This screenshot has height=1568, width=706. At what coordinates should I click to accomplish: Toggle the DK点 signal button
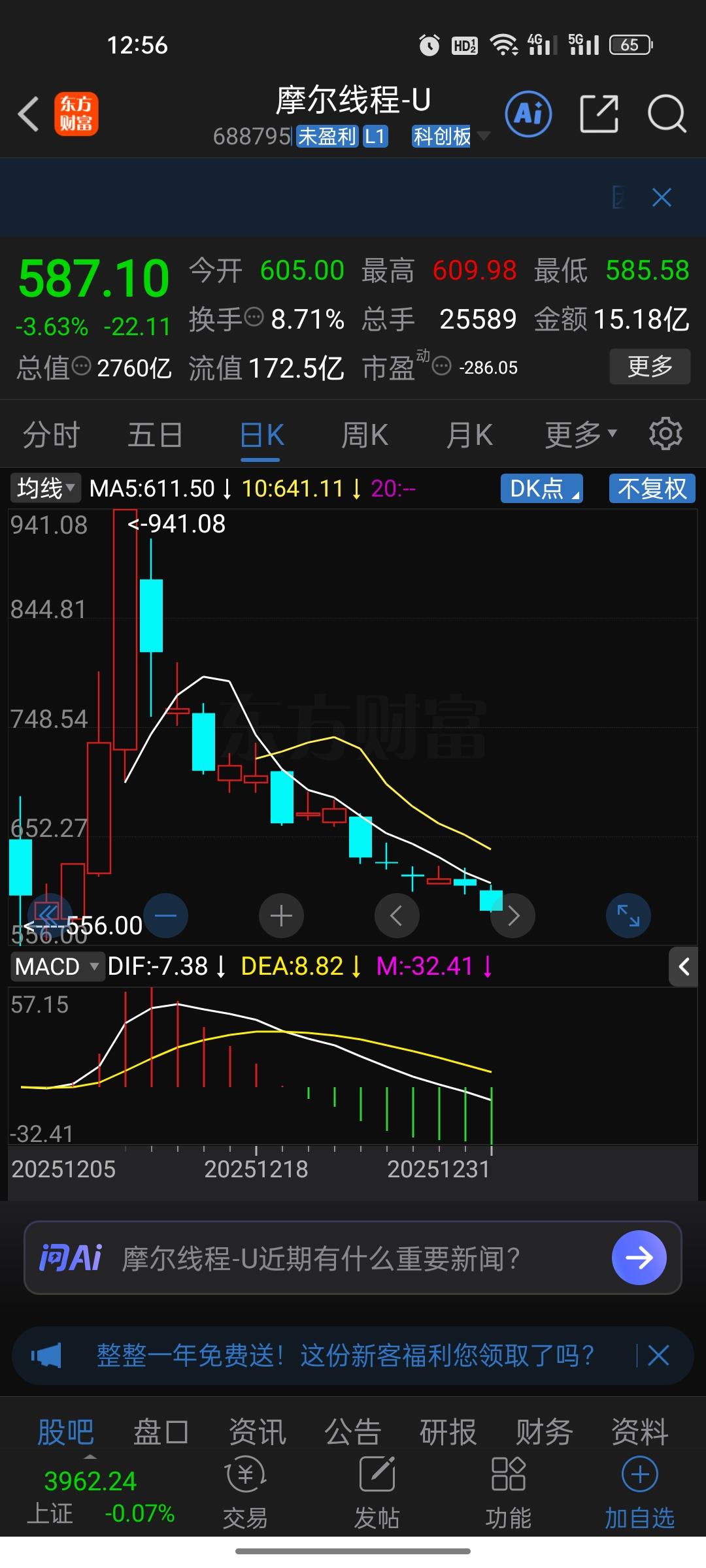pos(542,489)
